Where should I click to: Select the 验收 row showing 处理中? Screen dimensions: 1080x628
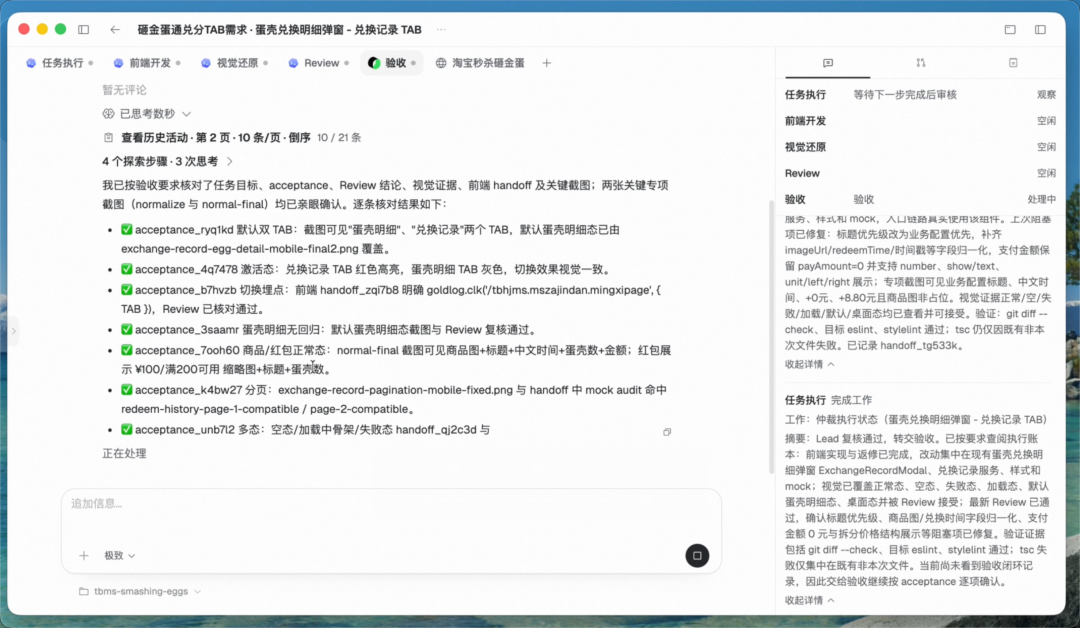click(920, 200)
